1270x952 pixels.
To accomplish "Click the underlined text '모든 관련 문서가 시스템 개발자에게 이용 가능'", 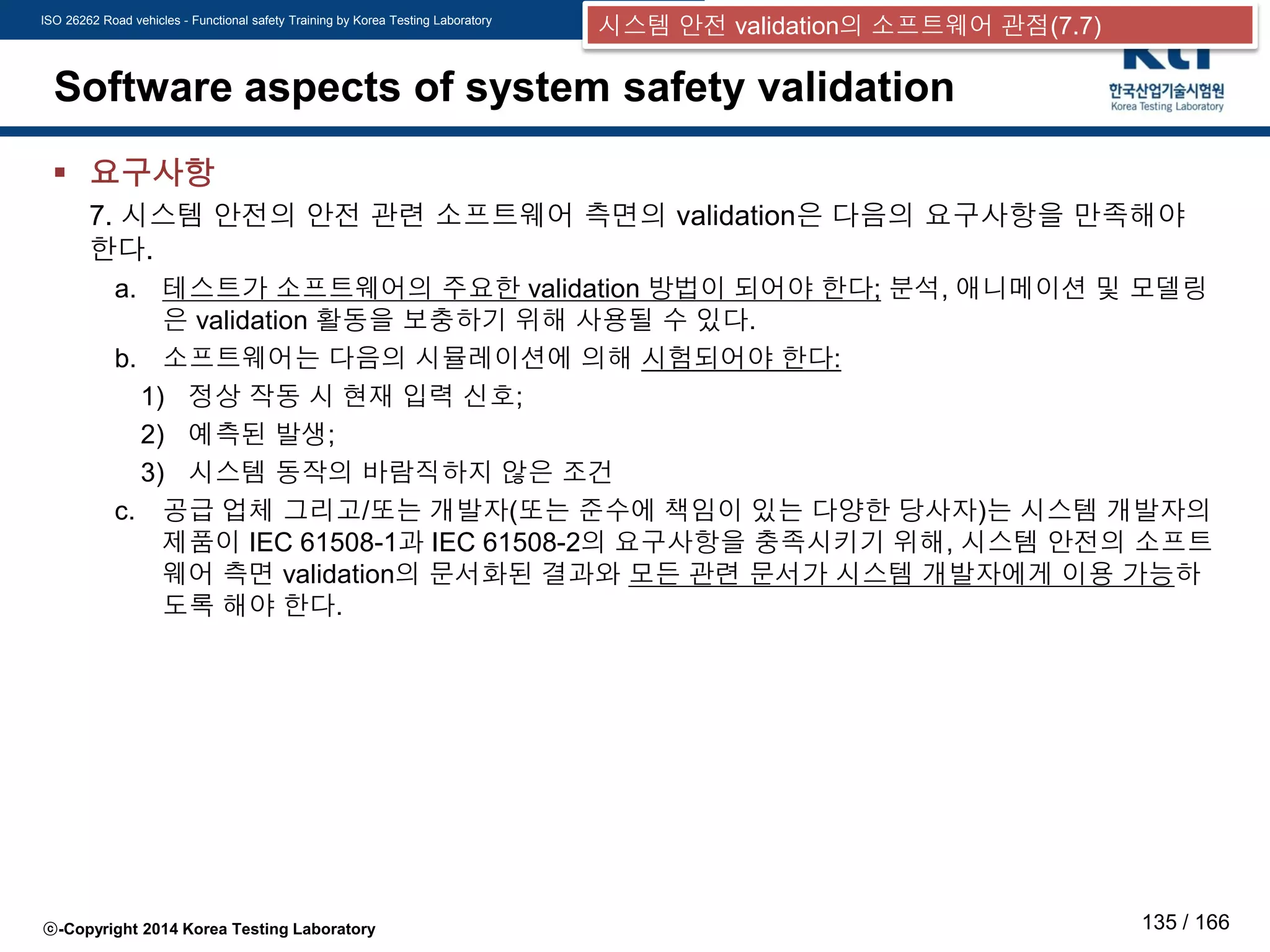I will [x=901, y=573].
